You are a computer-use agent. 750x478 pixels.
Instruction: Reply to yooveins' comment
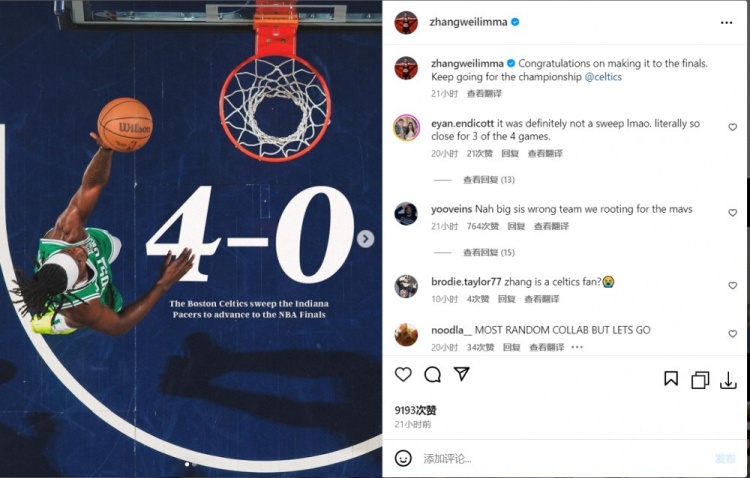[x=516, y=226]
